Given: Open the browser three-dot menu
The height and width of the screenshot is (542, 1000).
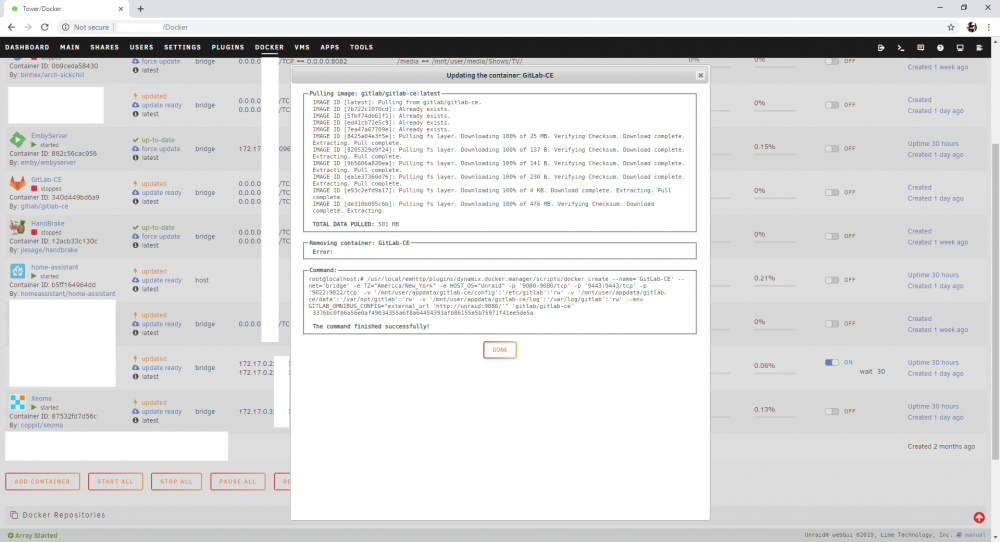Looking at the screenshot, I should (989, 27).
